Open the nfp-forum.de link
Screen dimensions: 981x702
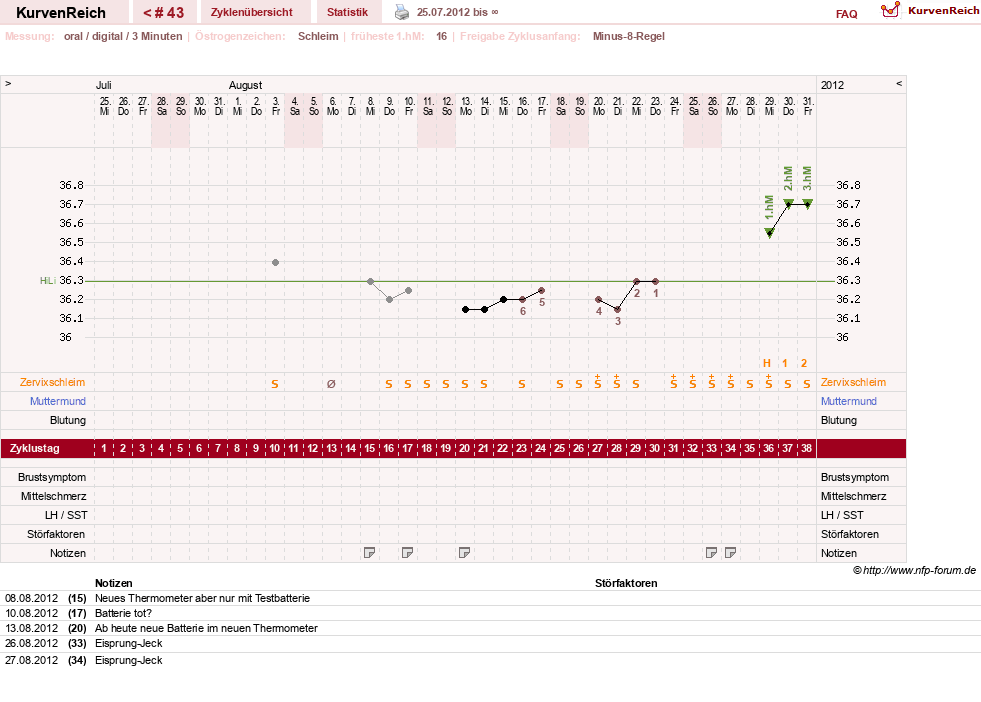[914, 570]
